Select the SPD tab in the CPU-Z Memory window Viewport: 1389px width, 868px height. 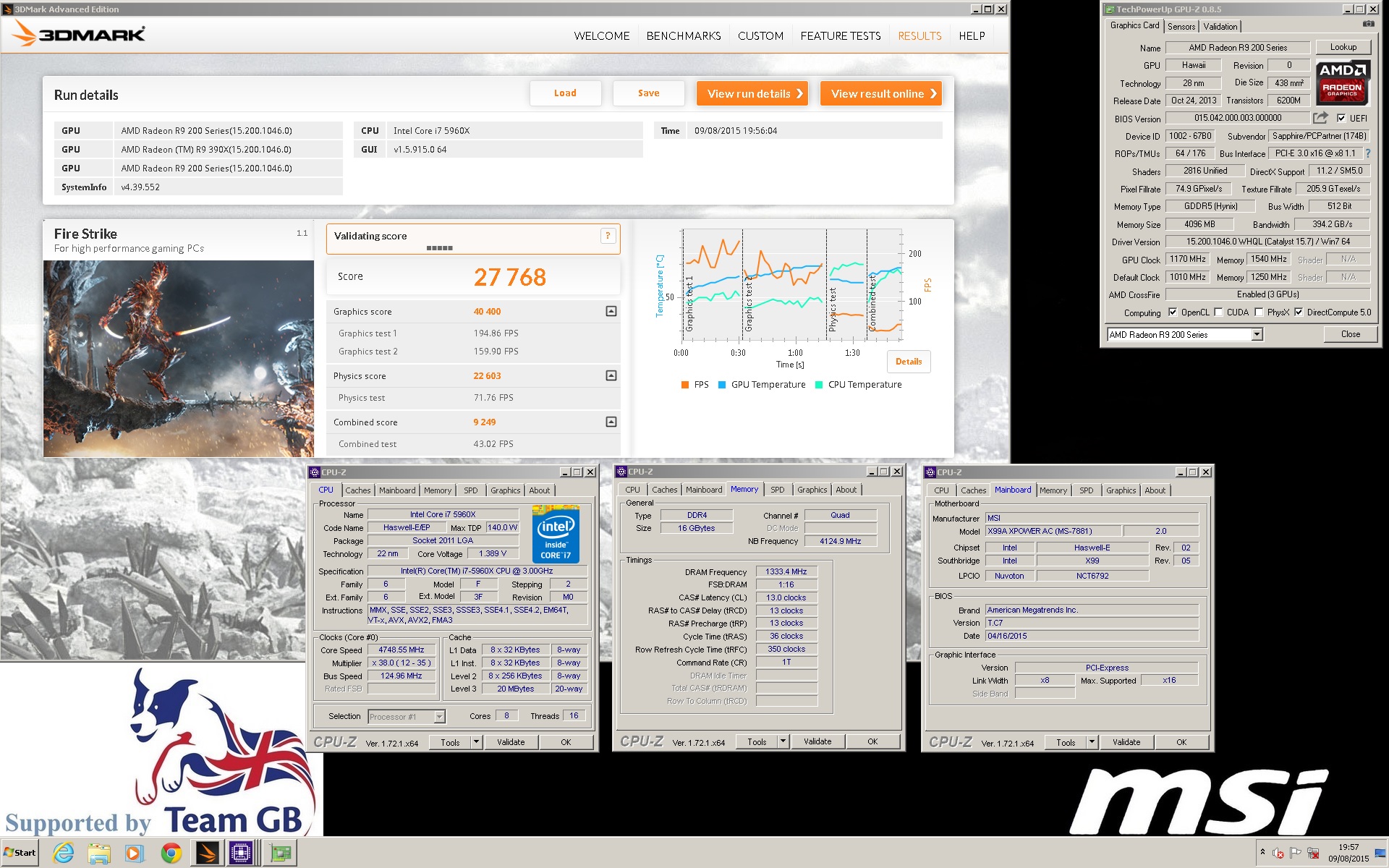click(778, 490)
